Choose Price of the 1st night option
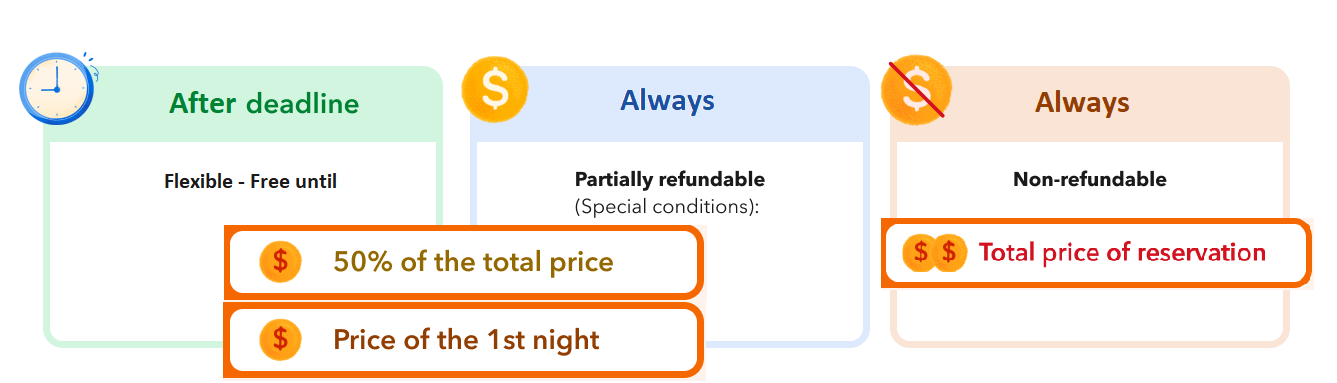Image resolution: width=1337 pixels, height=383 pixels. coord(463,340)
